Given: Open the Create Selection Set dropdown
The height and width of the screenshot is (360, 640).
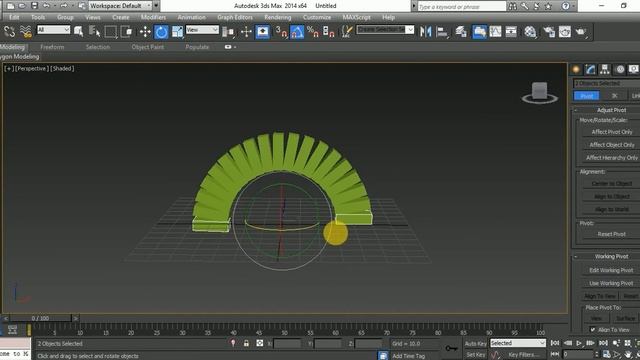Looking at the screenshot, I should click(385, 30).
